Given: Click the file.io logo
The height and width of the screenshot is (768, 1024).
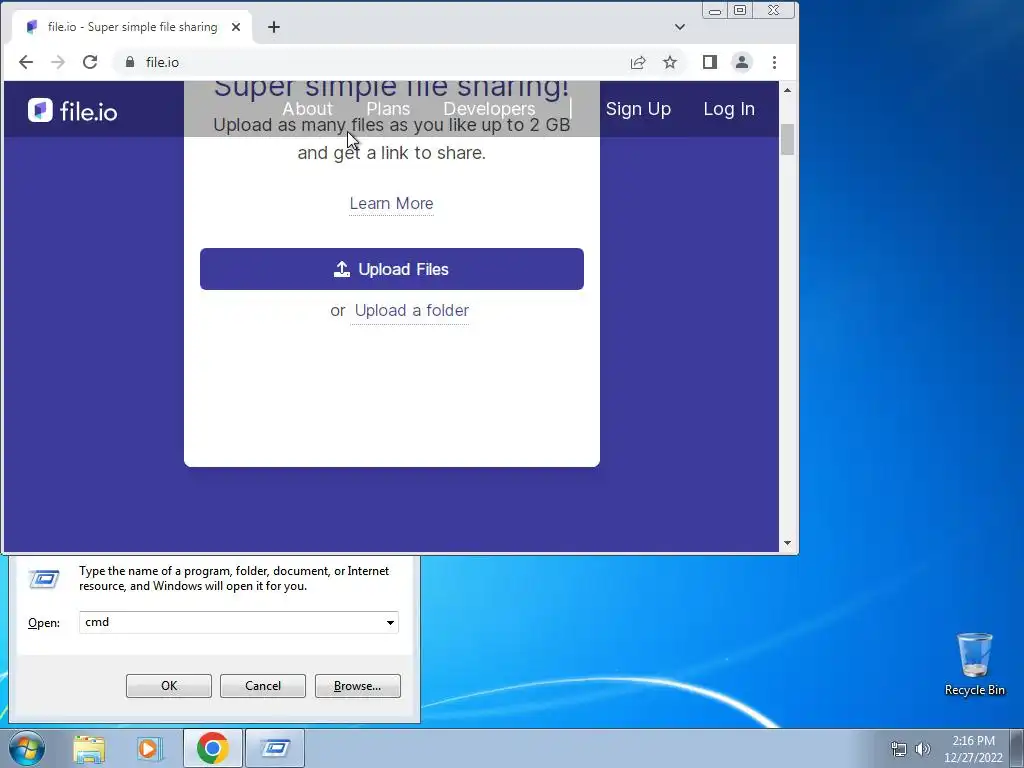Looking at the screenshot, I should tap(72, 111).
